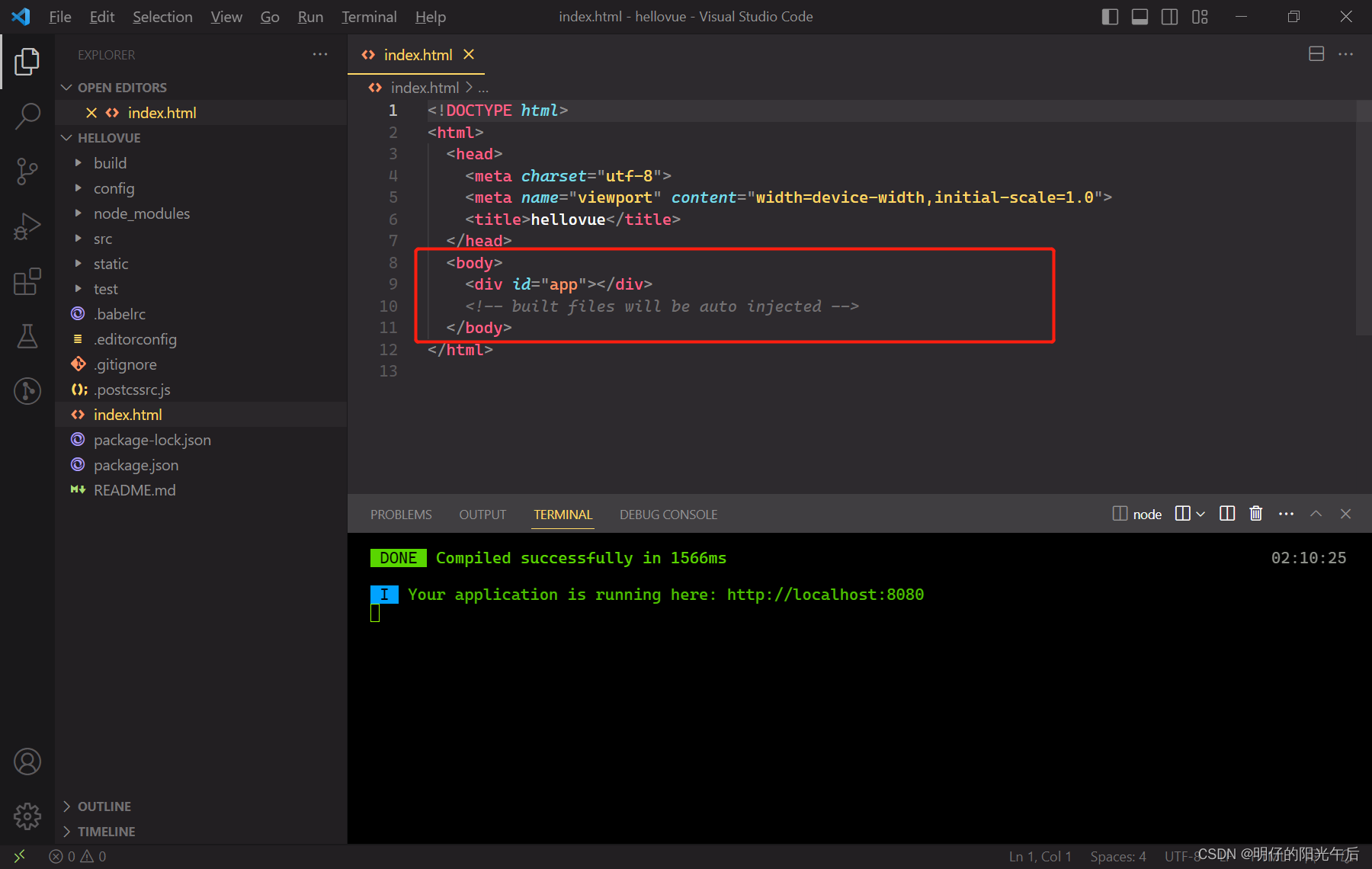The height and width of the screenshot is (869, 1372).
Task: Open the Search view
Action: click(27, 116)
